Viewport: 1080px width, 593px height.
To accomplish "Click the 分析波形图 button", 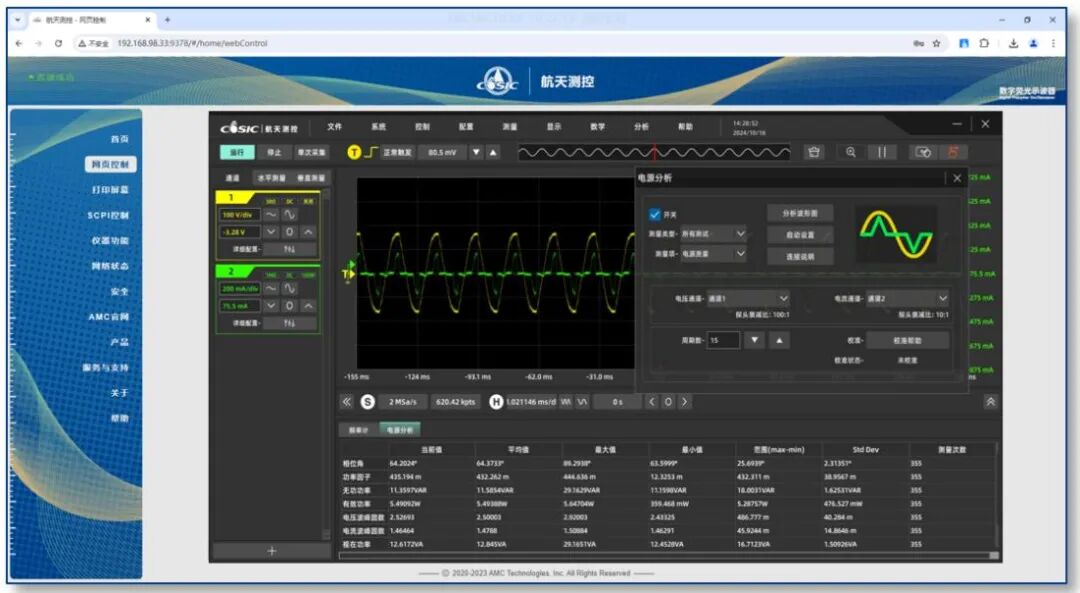I will [x=800, y=214].
